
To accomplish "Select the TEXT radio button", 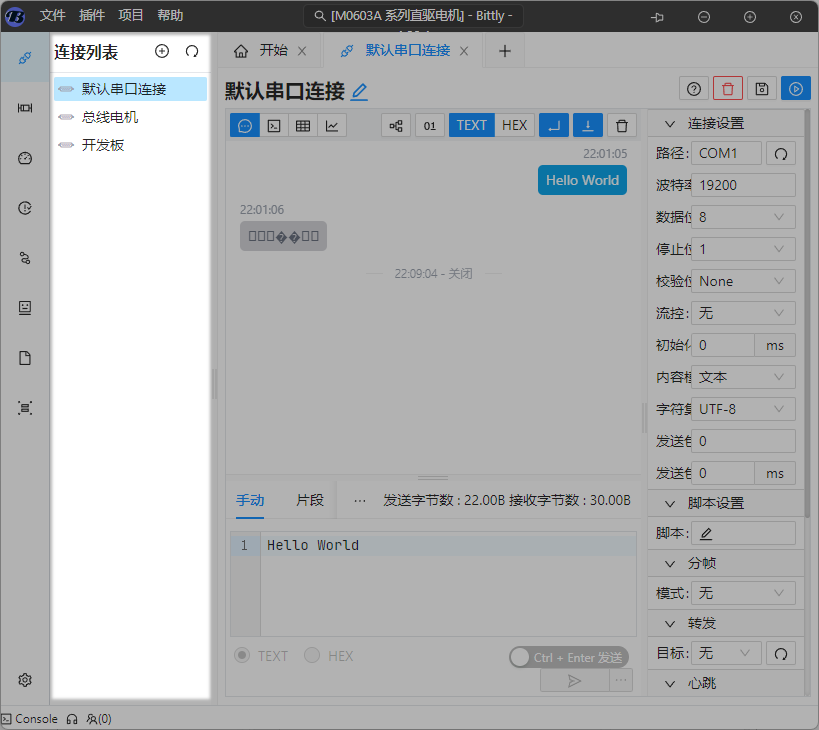I will pyautogui.click(x=242, y=656).
